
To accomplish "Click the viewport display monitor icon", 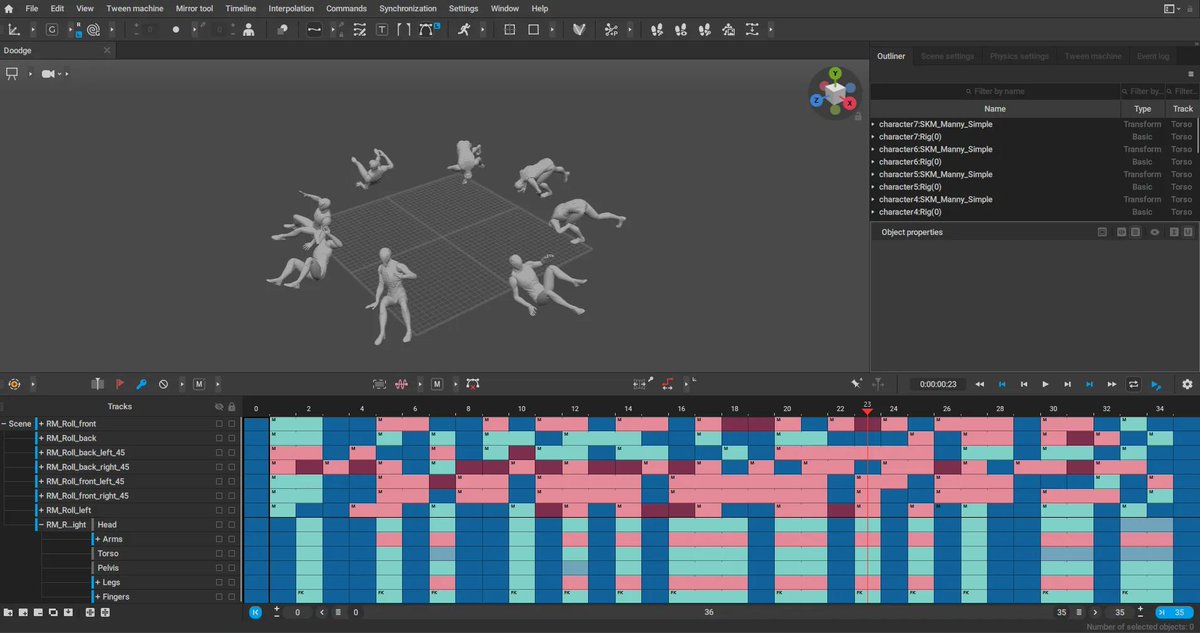I will point(13,74).
